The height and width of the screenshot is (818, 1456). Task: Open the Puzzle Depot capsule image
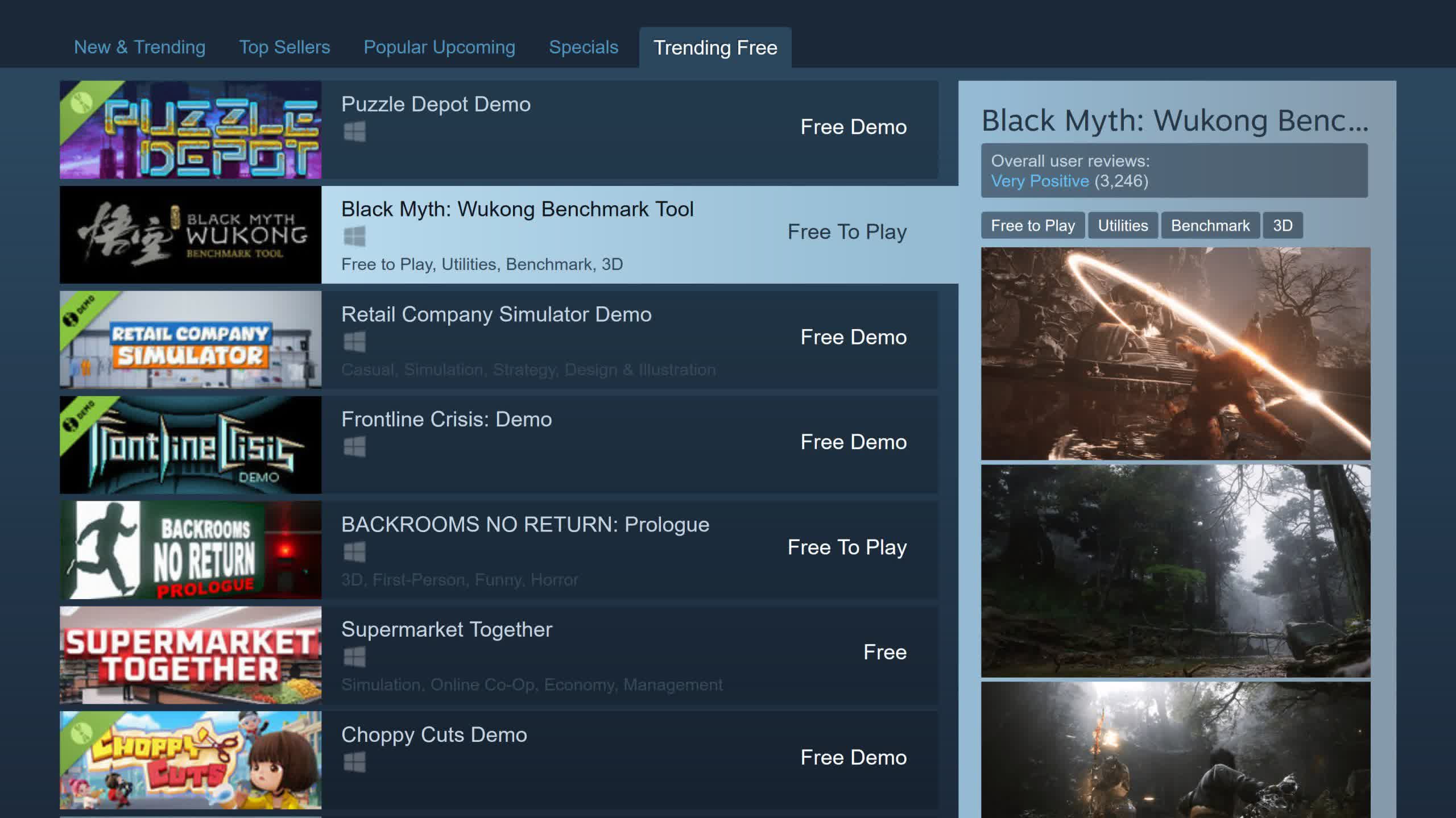191,130
